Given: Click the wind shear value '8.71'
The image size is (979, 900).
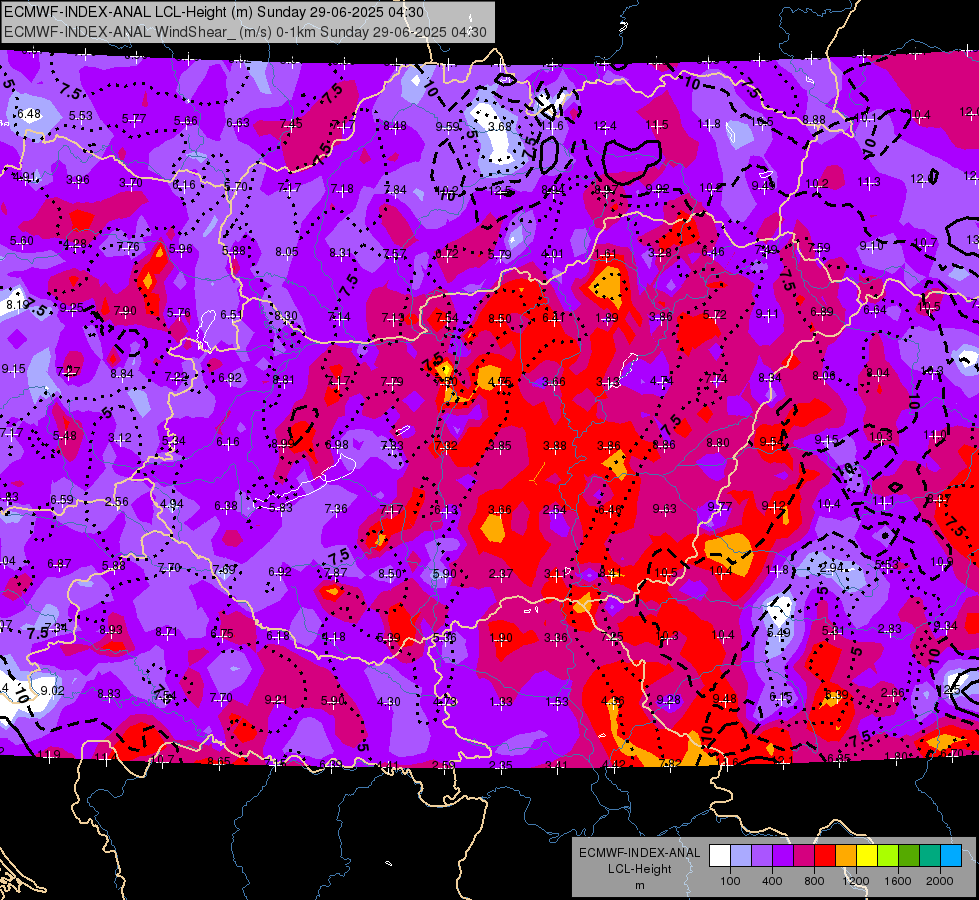Looking at the screenshot, I should (x=166, y=632).
